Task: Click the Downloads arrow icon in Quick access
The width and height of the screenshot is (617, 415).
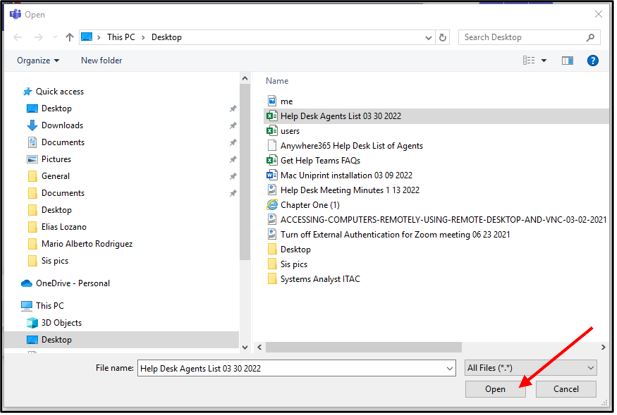Action: (x=32, y=126)
